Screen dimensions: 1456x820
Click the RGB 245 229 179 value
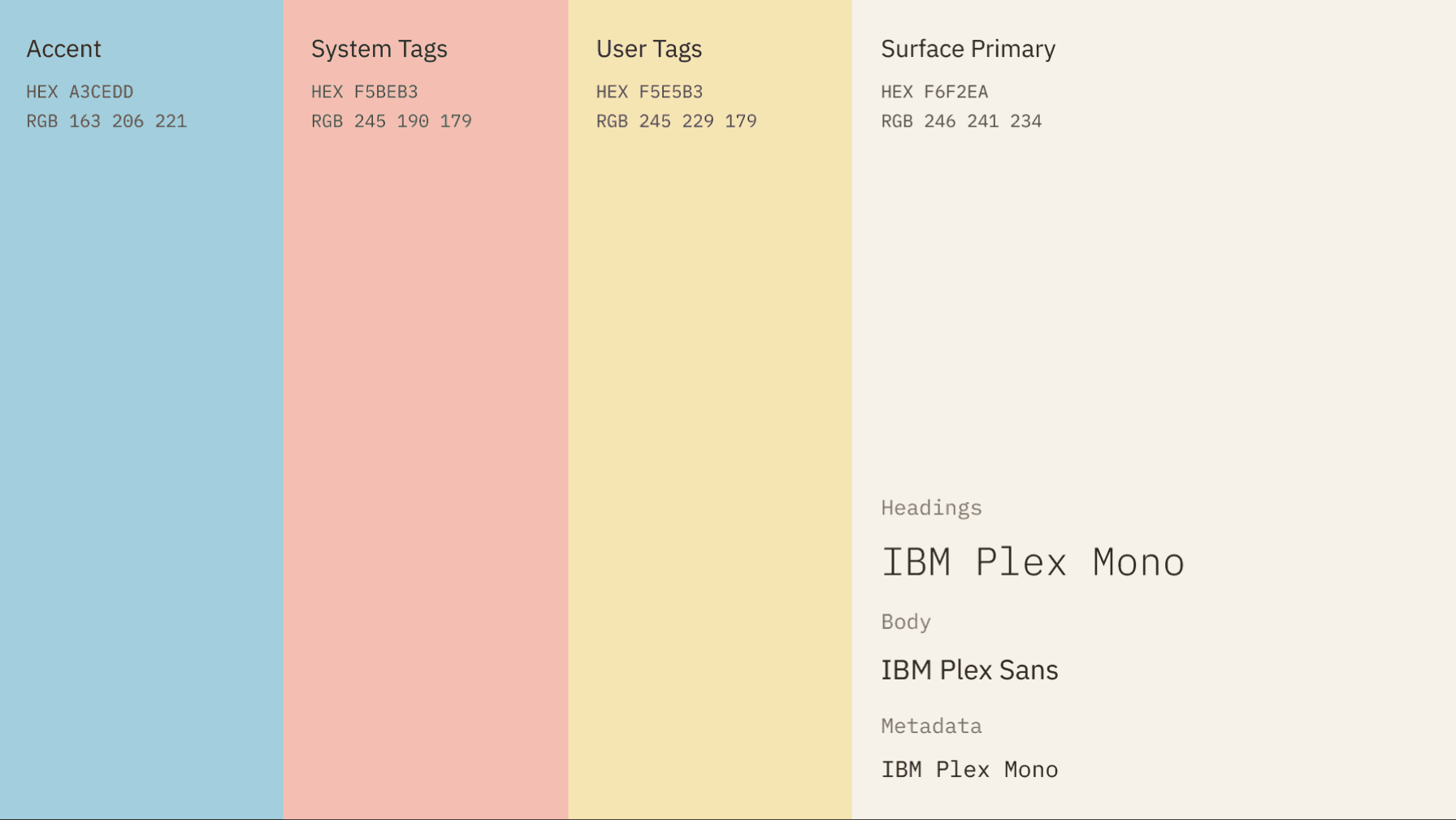pos(677,121)
